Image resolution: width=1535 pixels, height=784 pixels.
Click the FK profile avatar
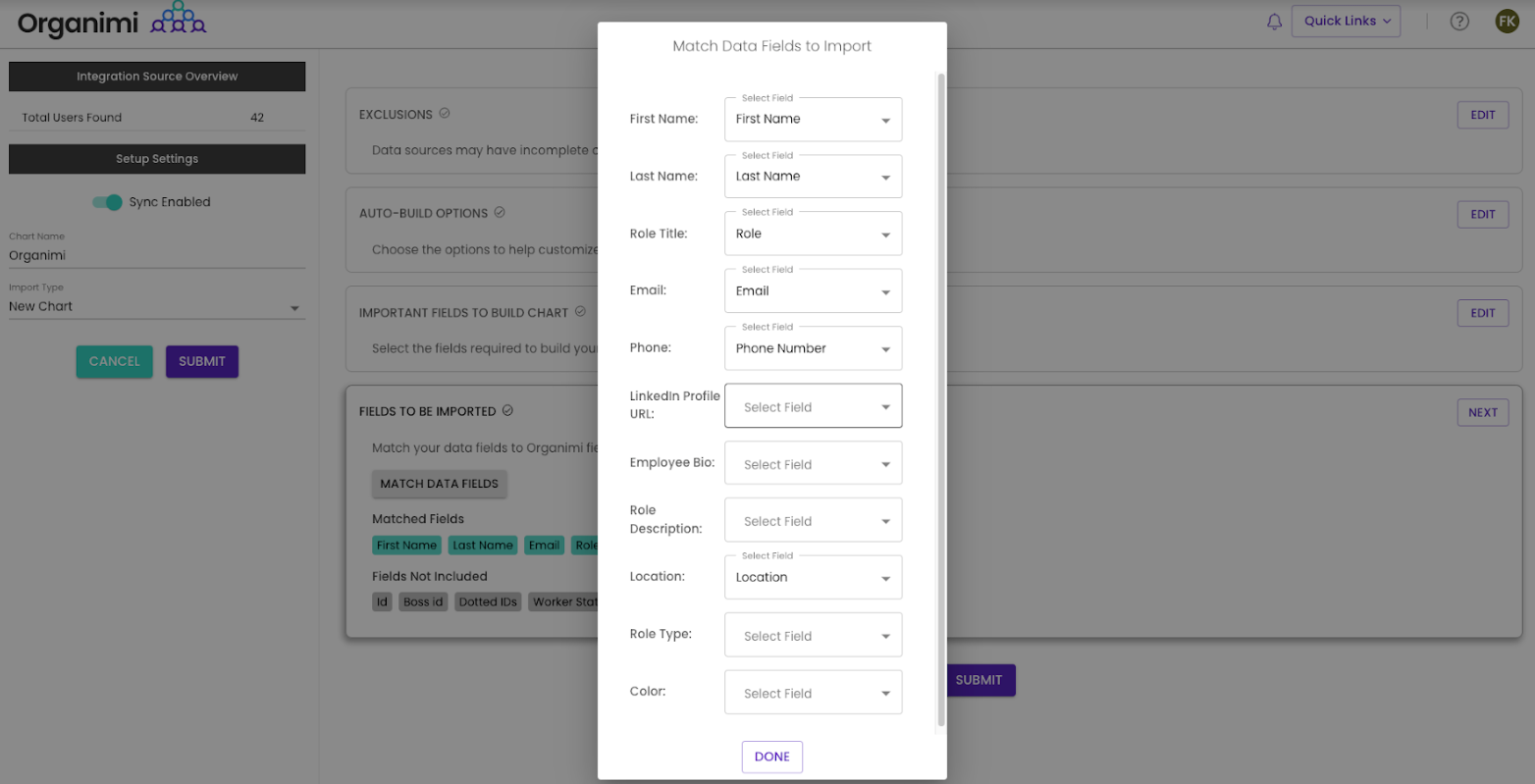(x=1508, y=20)
